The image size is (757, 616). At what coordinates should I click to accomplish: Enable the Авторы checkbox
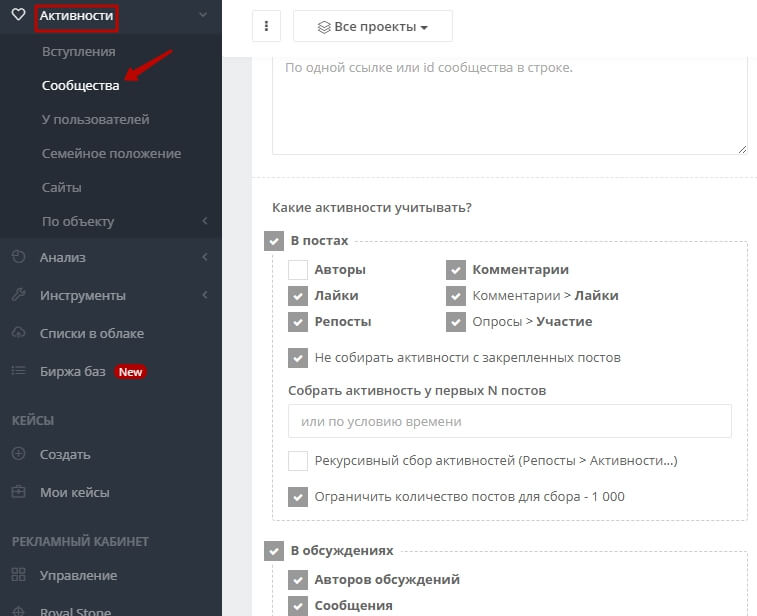(298, 269)
